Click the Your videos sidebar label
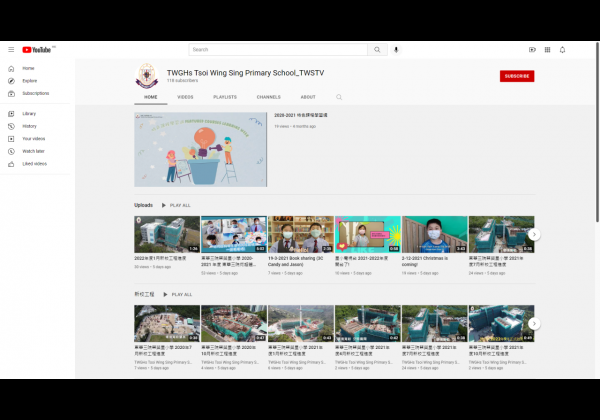 (x=34, y=139)
